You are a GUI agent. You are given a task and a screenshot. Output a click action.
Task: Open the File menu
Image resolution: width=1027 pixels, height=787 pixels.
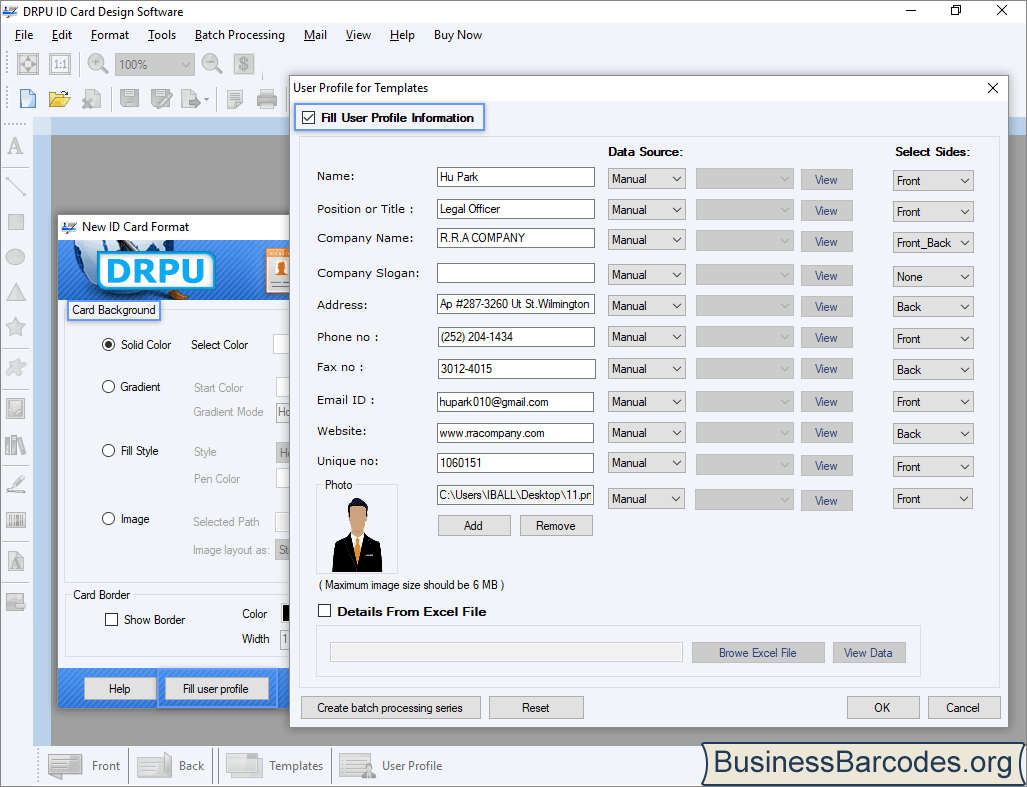point(24,35)
